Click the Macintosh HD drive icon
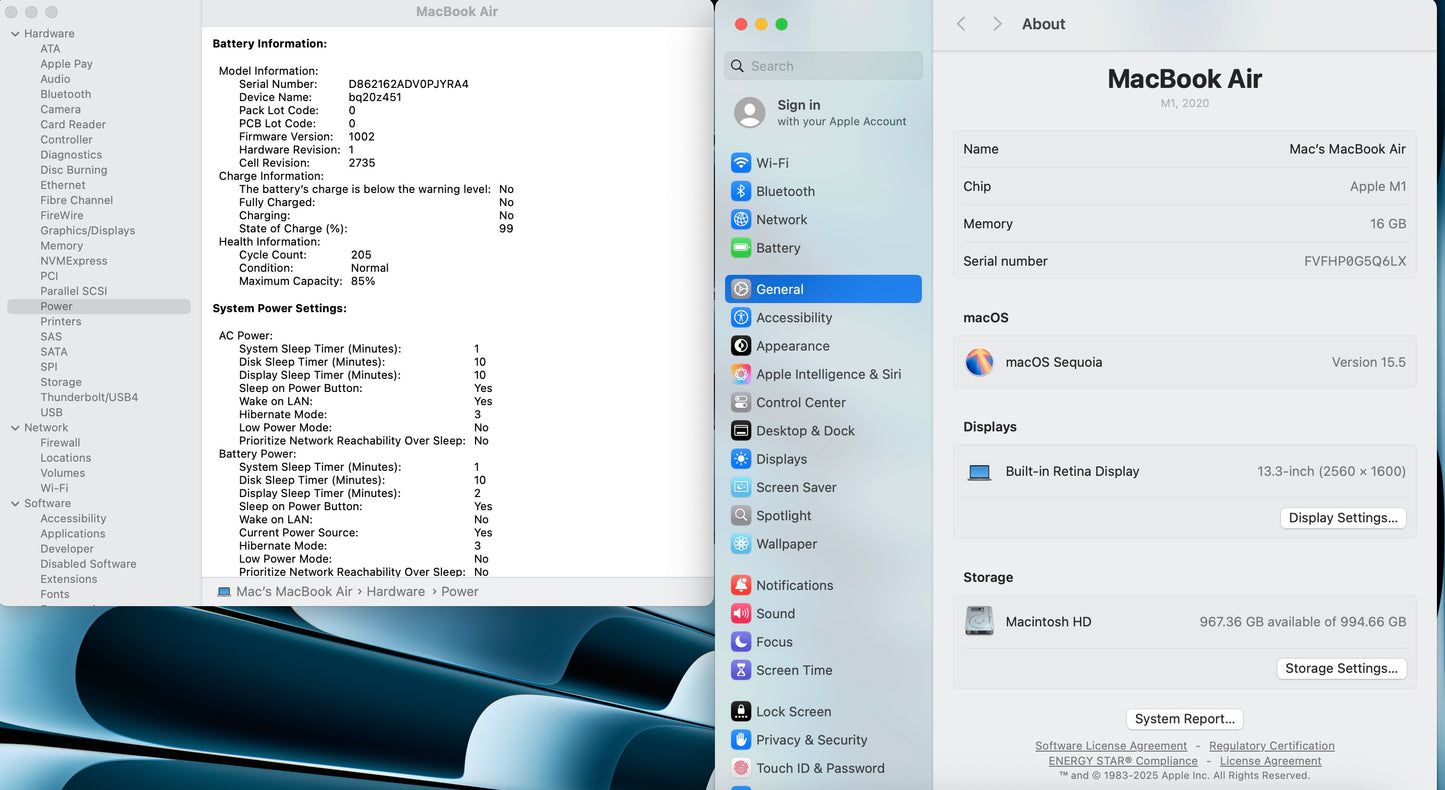1445x790 pixels. [979, 621]
